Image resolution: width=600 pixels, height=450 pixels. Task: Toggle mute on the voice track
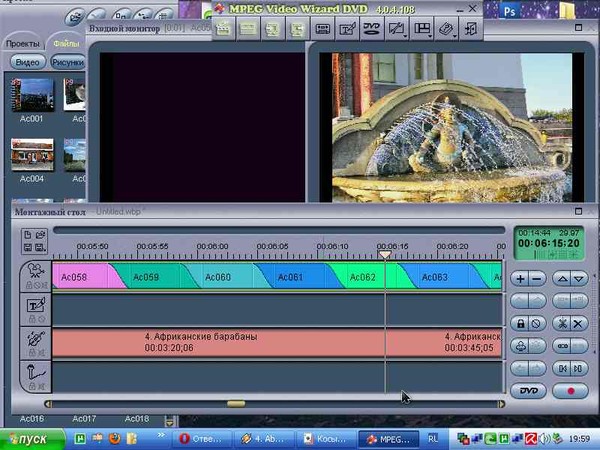coord(41,386)
